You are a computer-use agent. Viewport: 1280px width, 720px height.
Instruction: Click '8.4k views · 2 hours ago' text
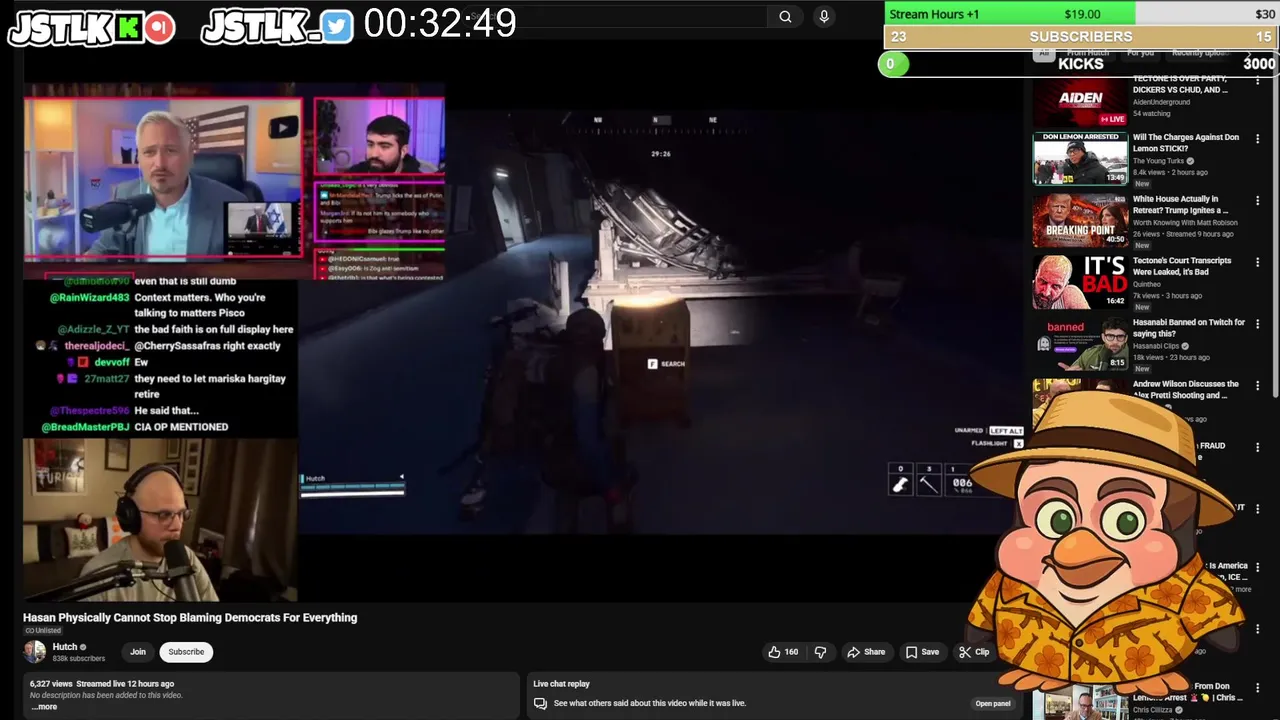[1170, 173]
